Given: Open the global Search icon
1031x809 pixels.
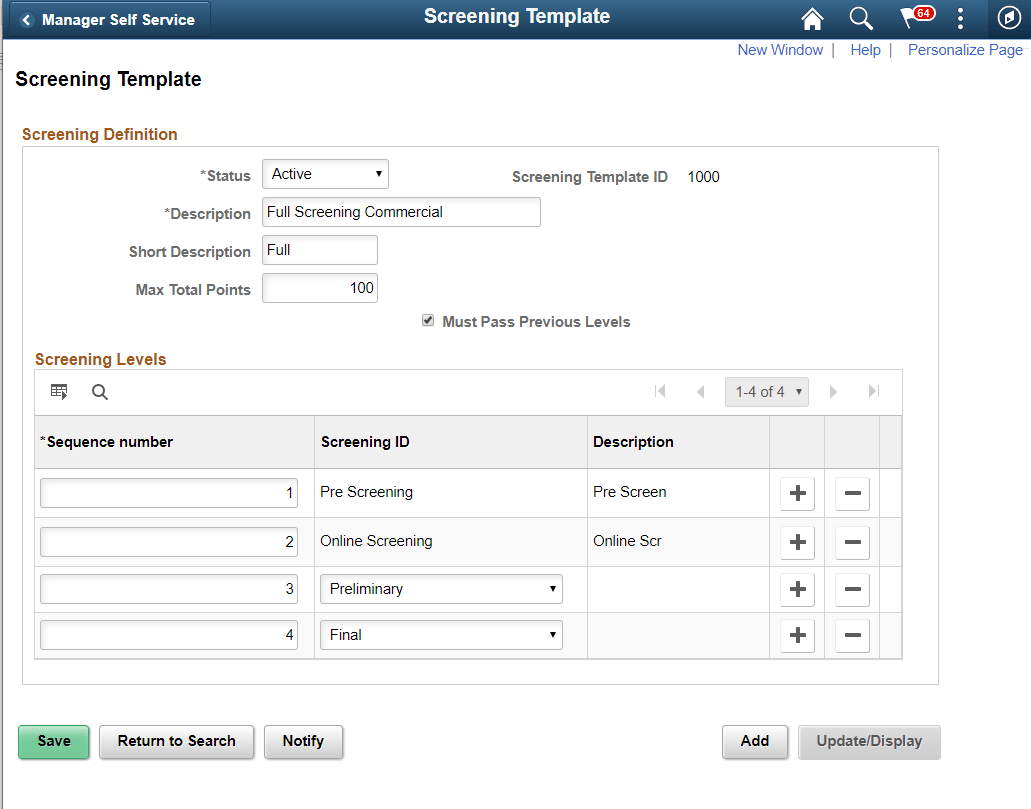Looking at the screenshot, I should 861,18.
